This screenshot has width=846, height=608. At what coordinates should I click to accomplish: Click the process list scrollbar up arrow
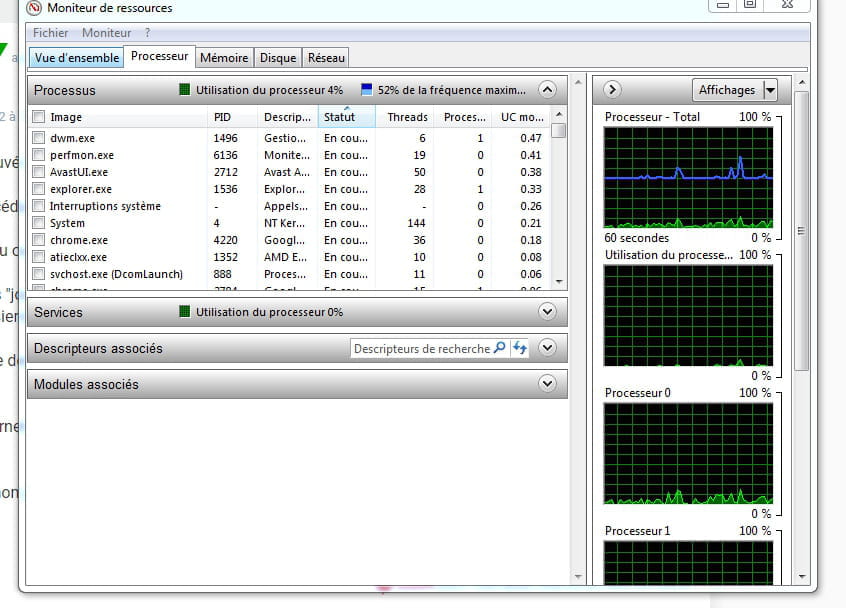pyautogui.click(x=559, y=114)
